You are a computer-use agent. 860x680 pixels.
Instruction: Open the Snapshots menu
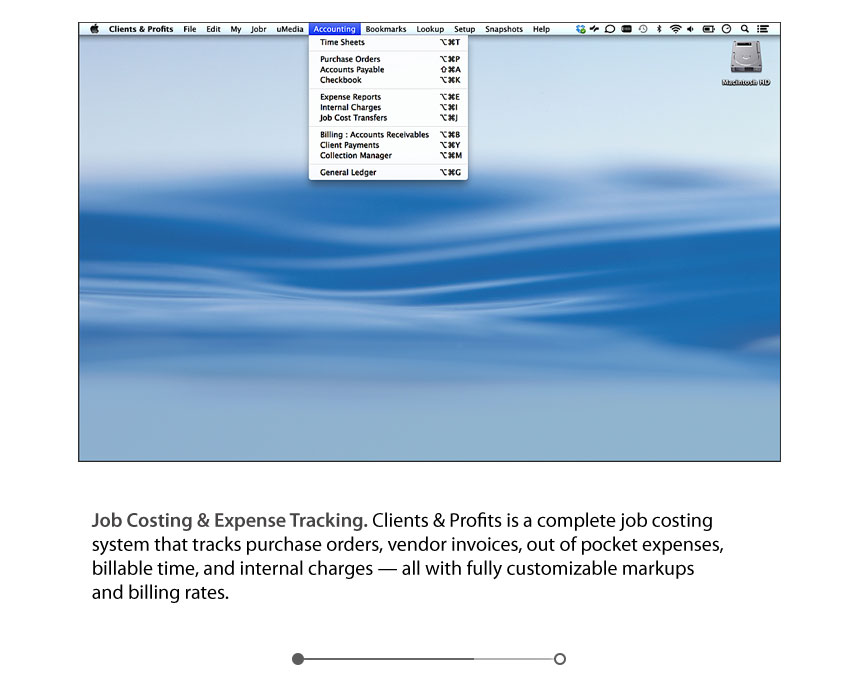(x=503, y=30)
